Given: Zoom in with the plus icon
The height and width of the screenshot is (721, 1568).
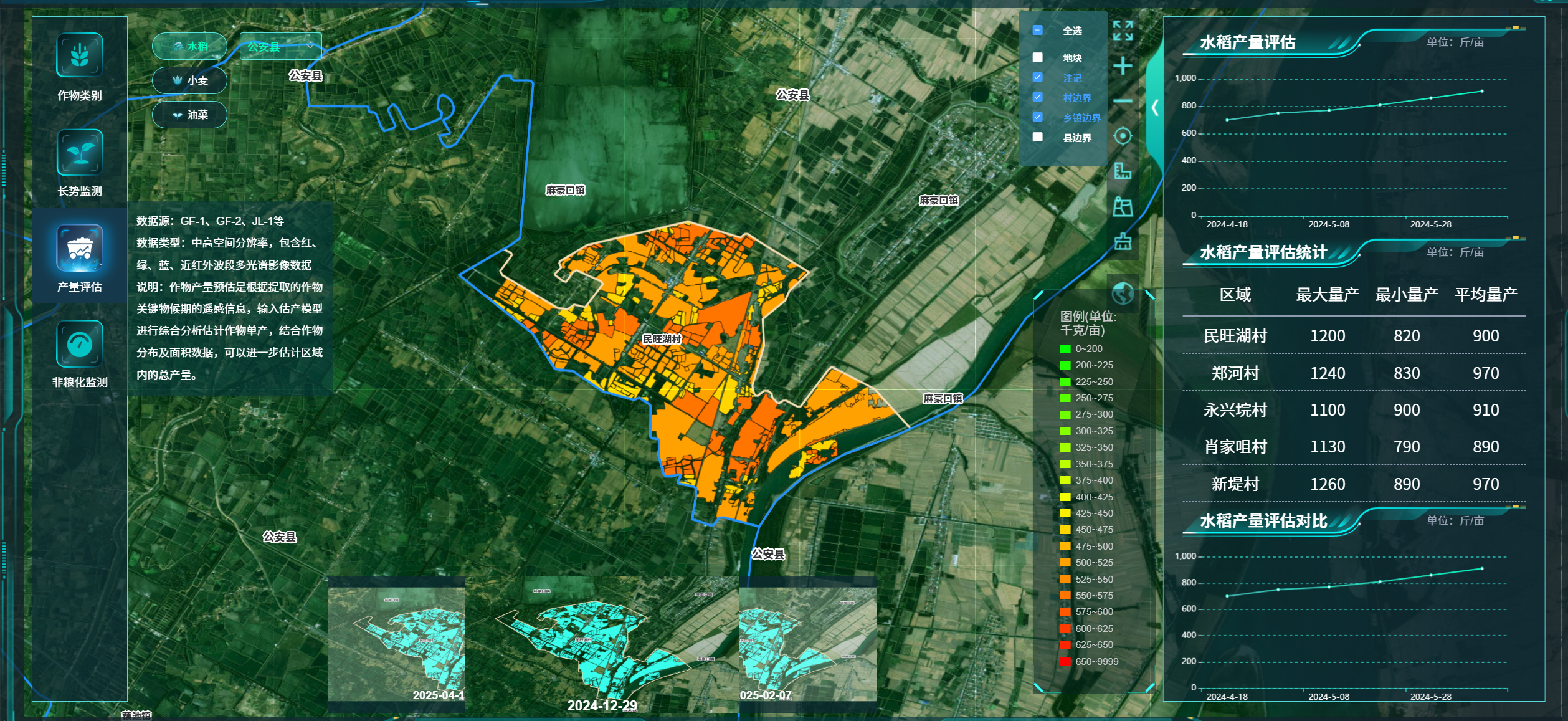Looking at the screenshot, I should pos(1123,66).
